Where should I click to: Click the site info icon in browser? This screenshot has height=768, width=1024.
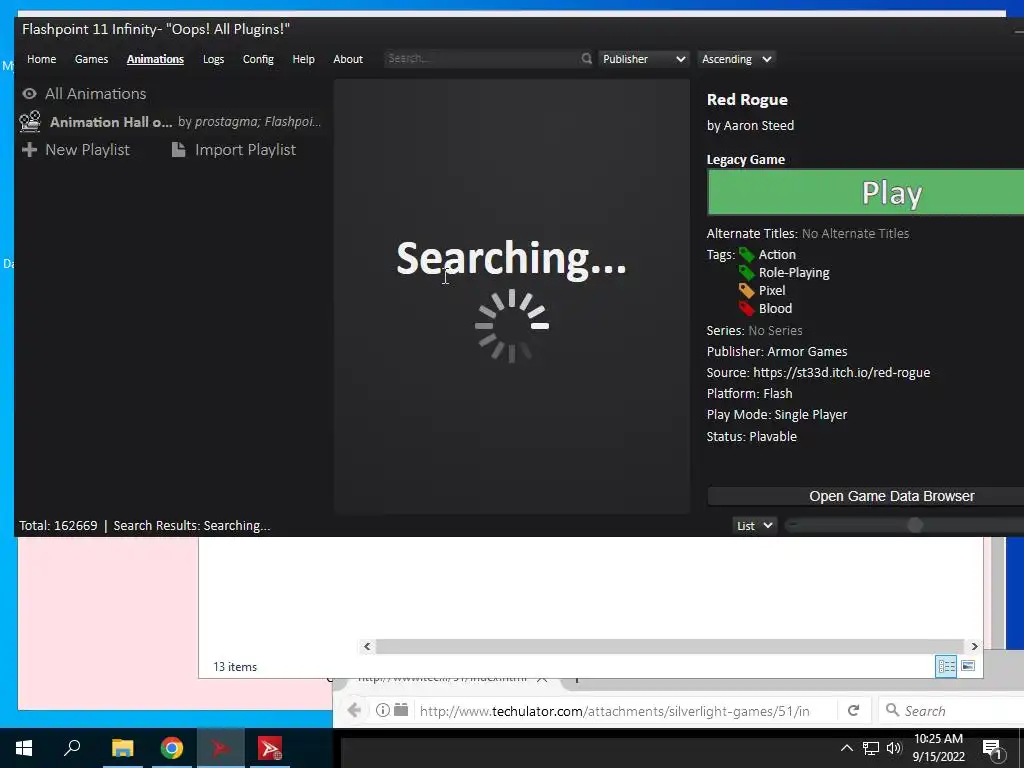click(383, 710)
